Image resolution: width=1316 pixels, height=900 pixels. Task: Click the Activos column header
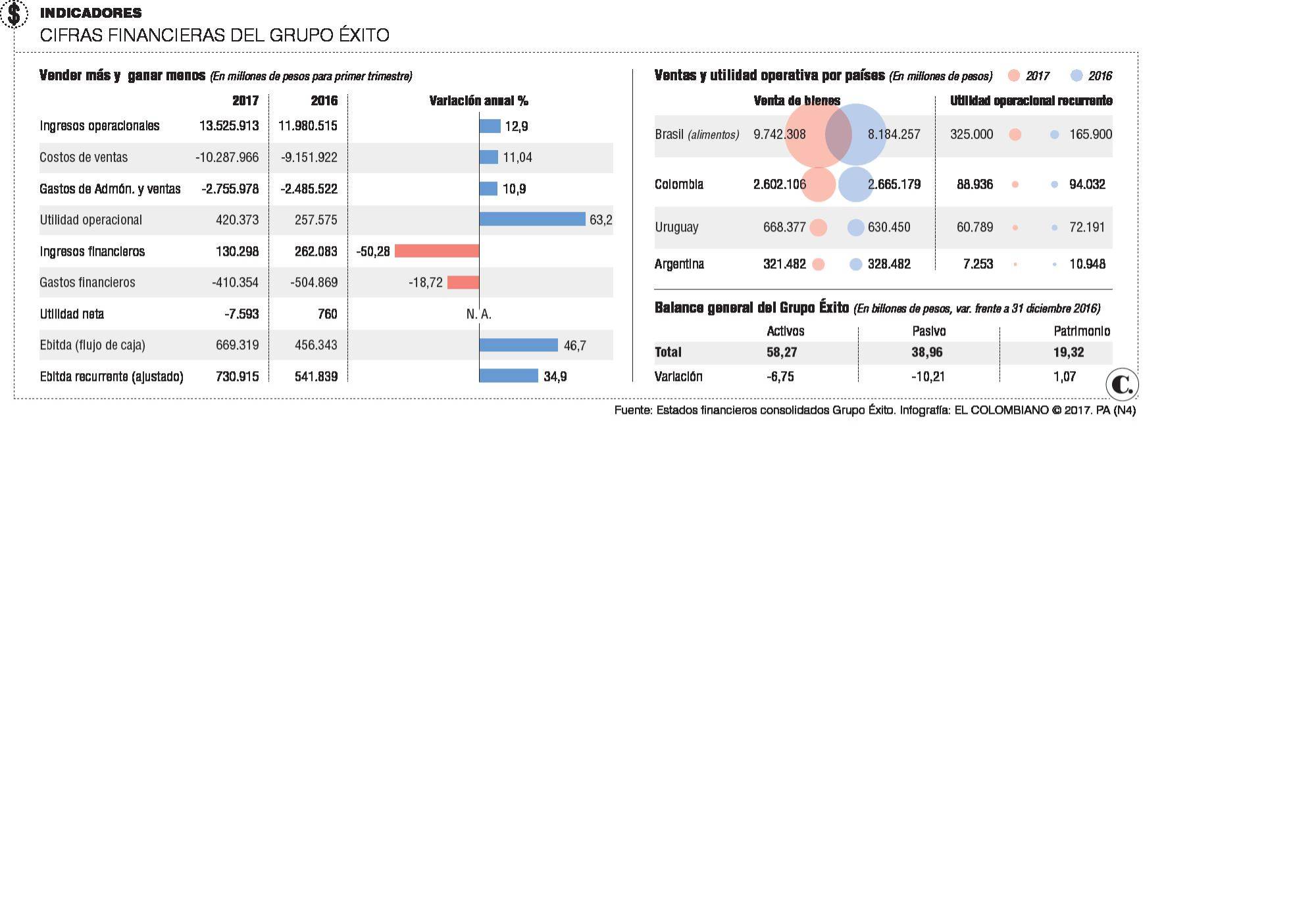pyautogui.click(x=785, y=331)
